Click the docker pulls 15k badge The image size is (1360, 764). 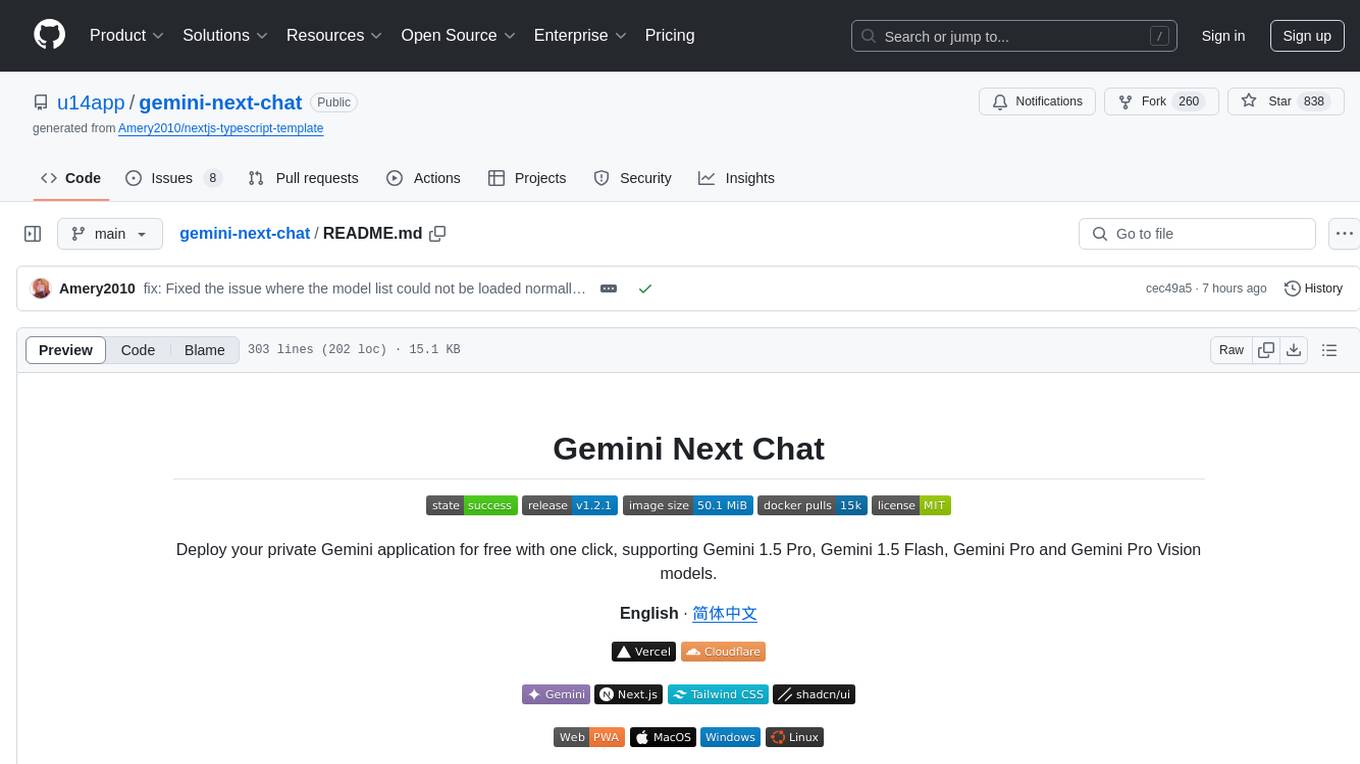[x=812, y=505]
